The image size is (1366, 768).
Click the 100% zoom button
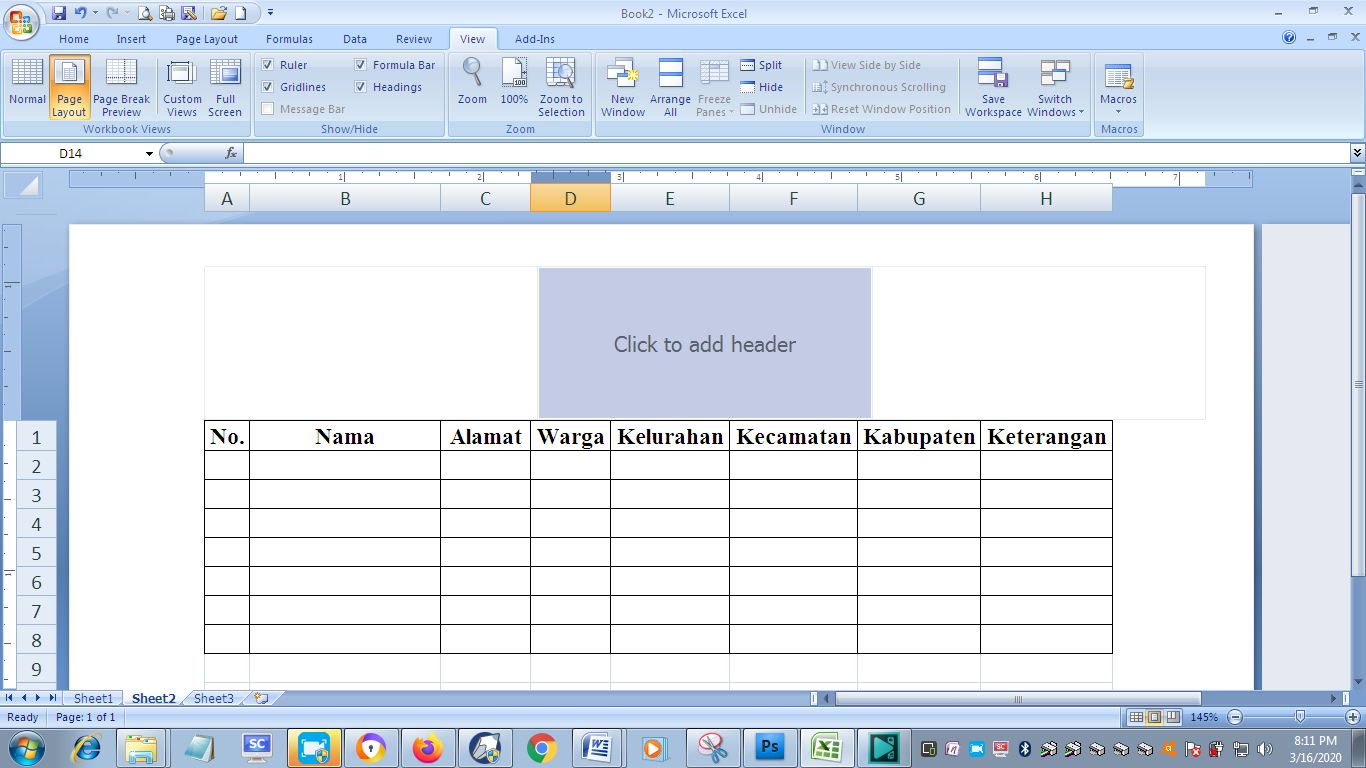(x=514, y=87)
